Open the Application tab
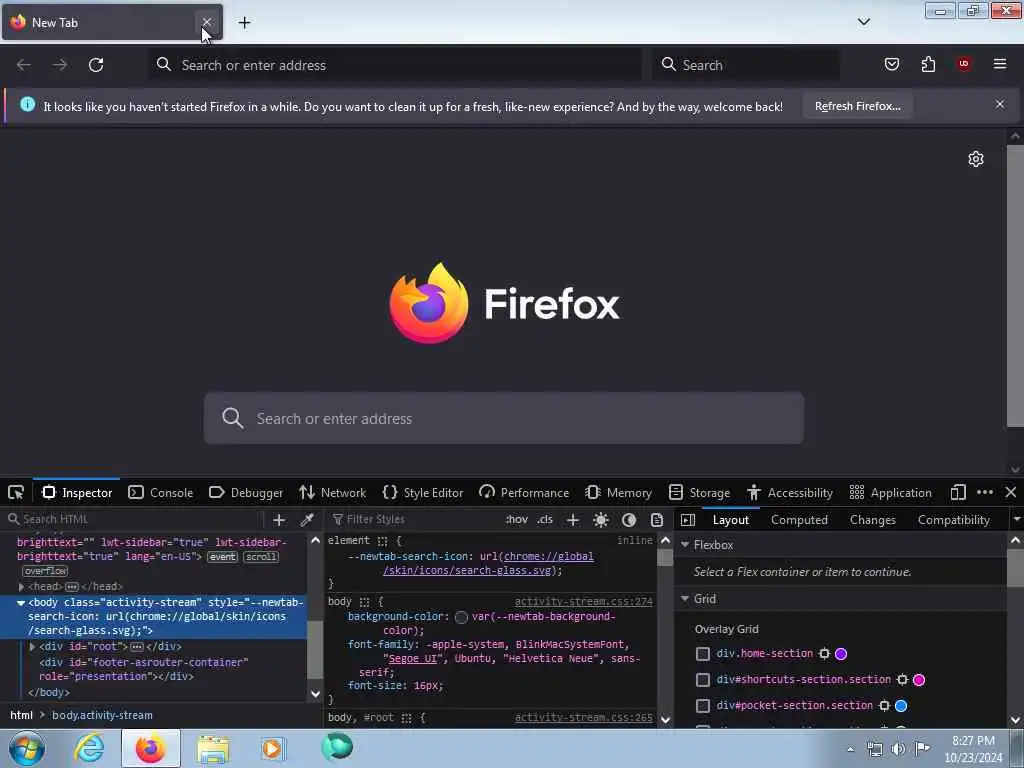Viewport: 1024px width, 768px height. coord(890,492)
